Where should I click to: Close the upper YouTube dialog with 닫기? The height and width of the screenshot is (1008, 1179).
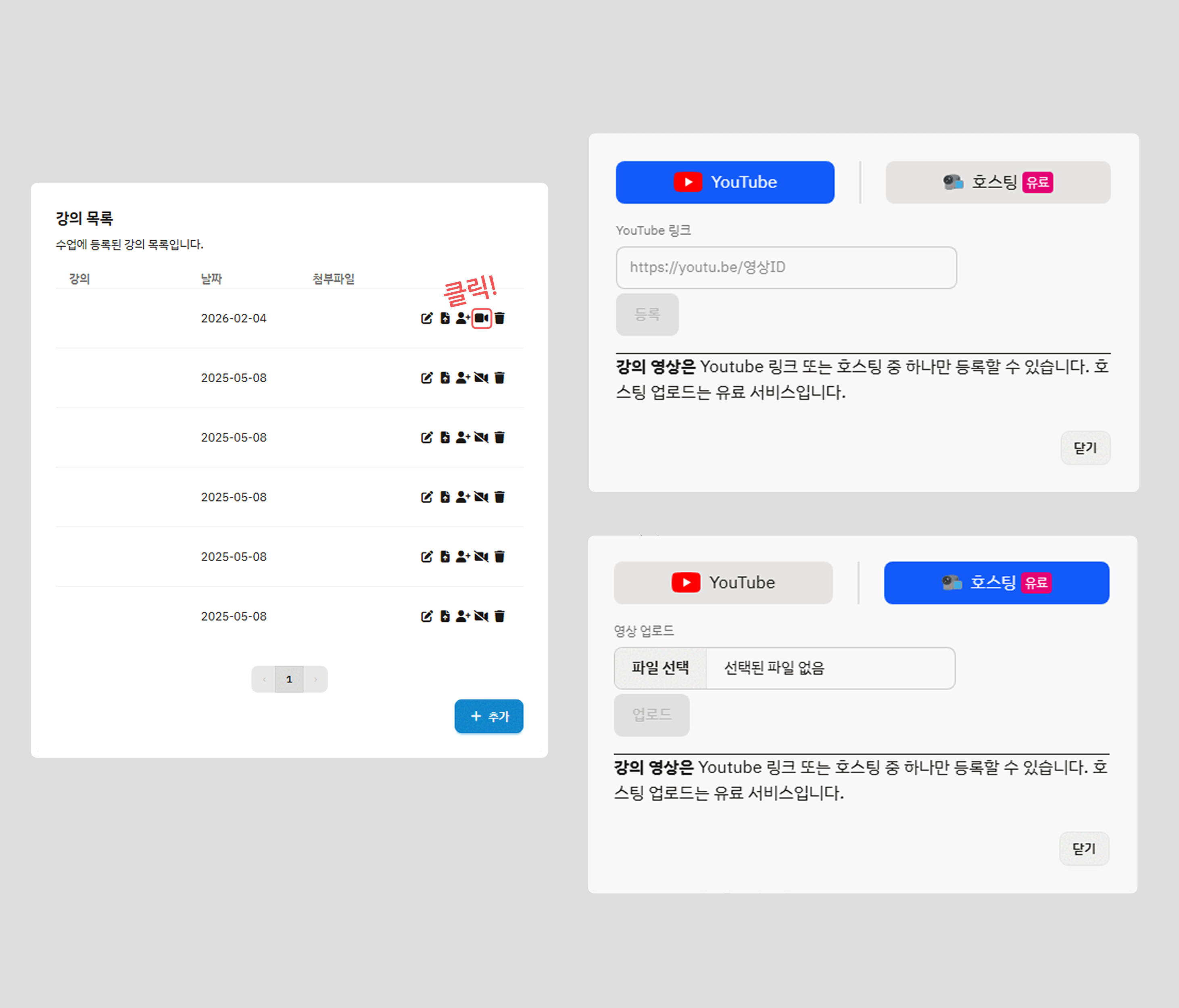pos(1085,448)
